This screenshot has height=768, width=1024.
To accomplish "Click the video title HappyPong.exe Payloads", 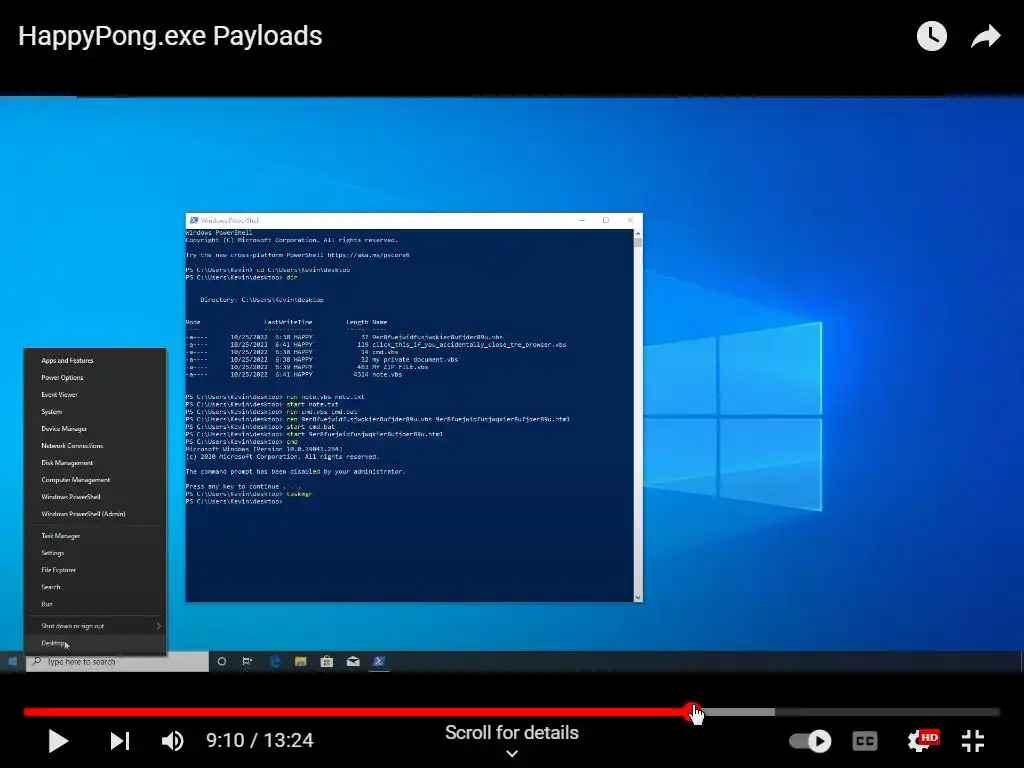I will (170, 36).
